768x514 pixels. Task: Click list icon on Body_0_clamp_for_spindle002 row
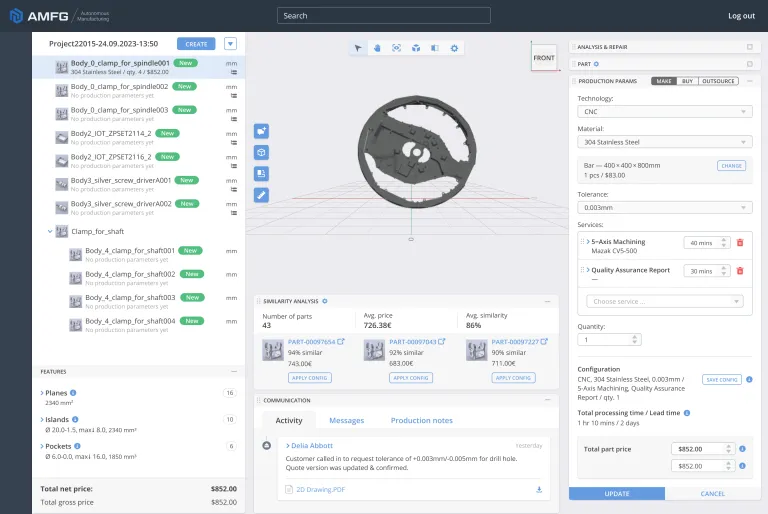[234, 96]
